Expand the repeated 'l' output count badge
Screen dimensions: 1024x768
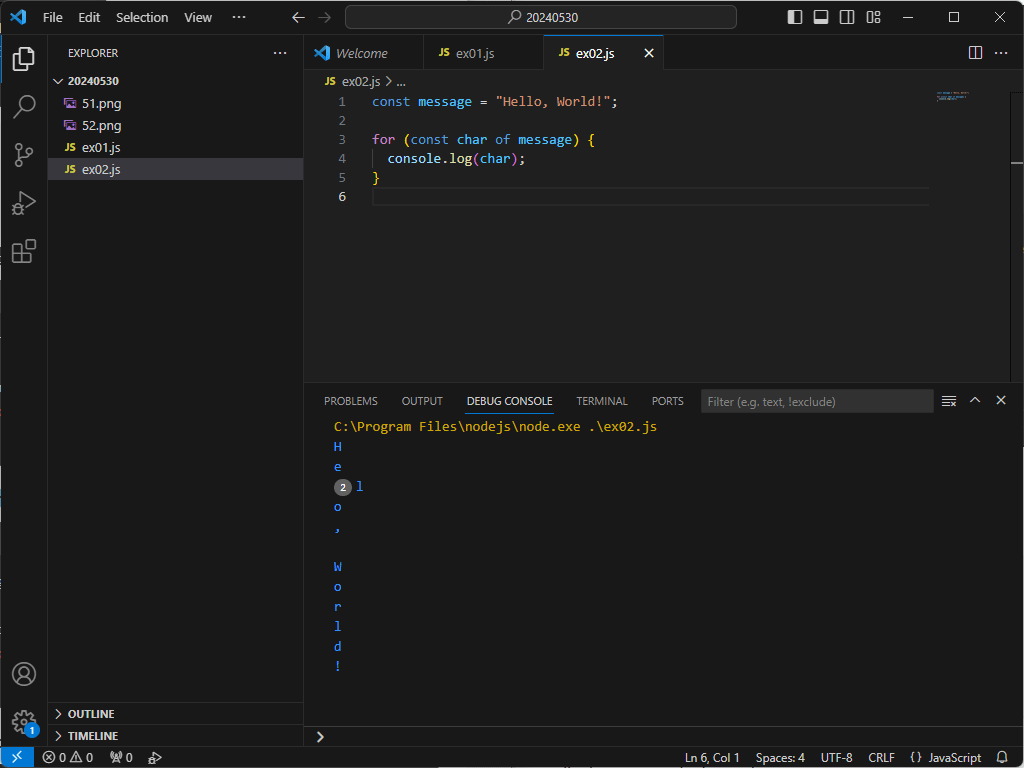[x=343, y=487]
